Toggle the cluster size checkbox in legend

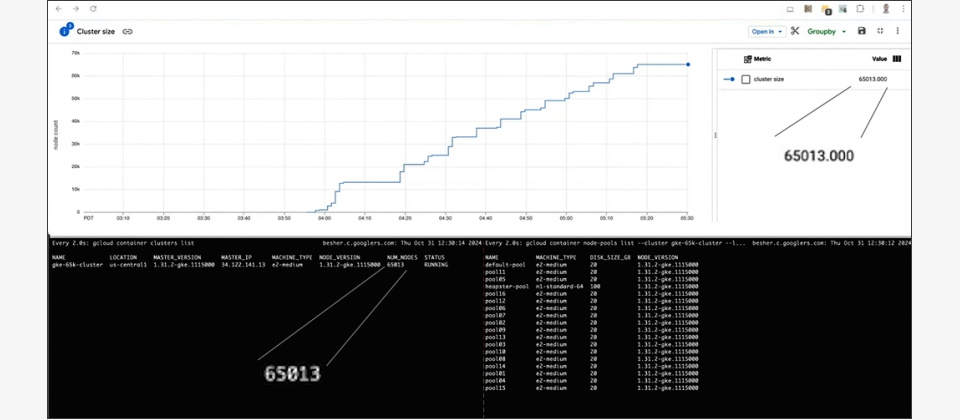click(x=746, y=79)
